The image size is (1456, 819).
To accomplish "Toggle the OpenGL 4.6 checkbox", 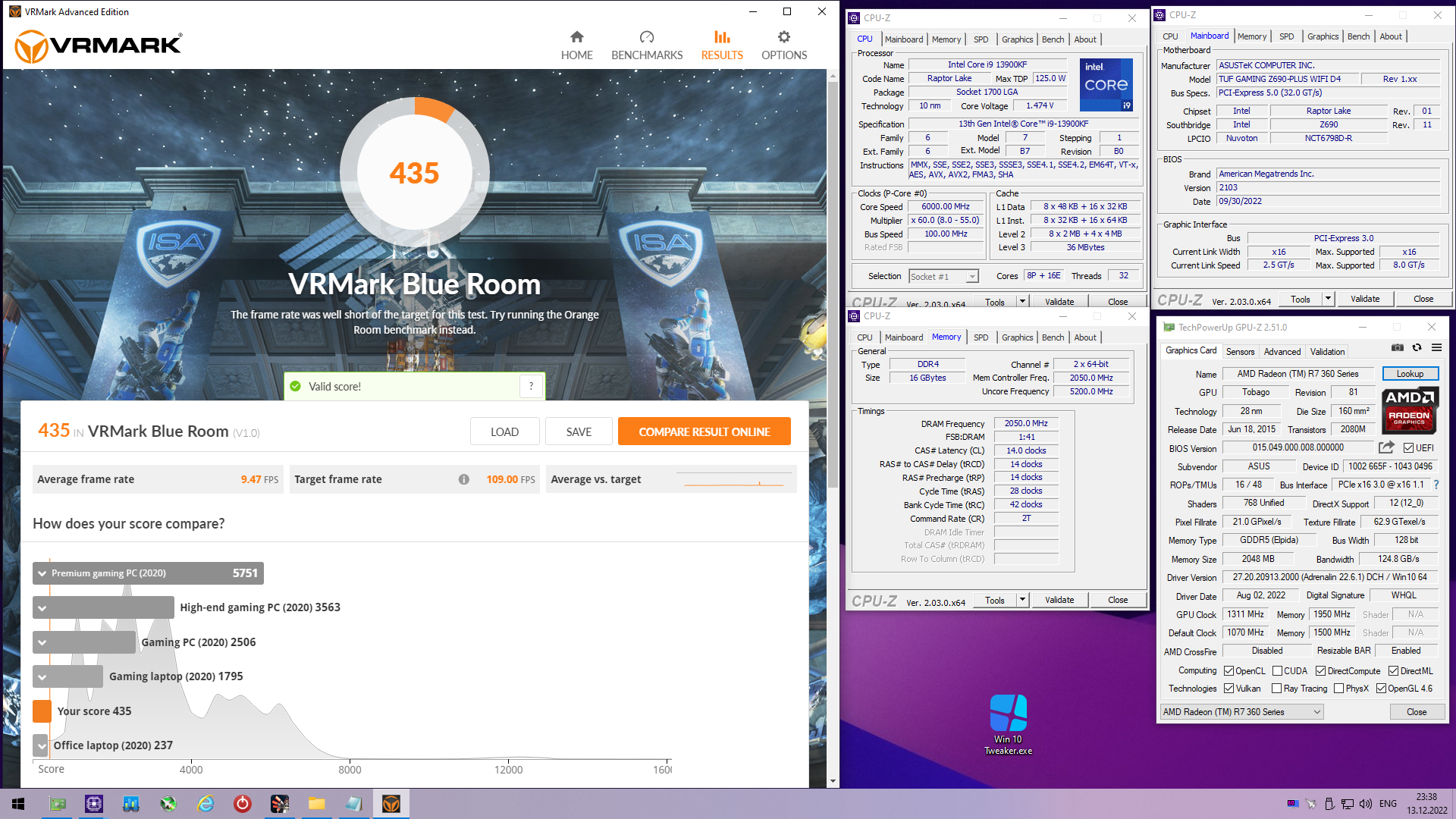I will coord(1381,689).
